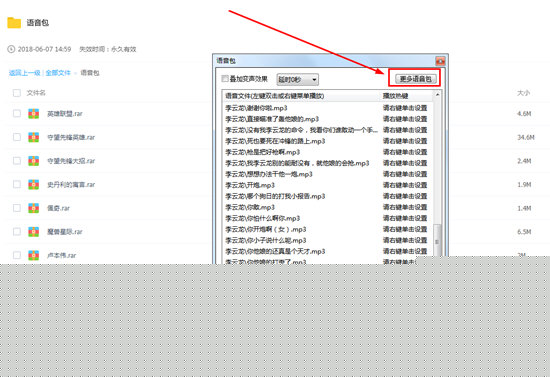Image resolution: width=550 pixels, height=377 pixels.
Task: Select 李云龙\你他娘的还真是个天才.mp3
Action: point(275,251)
